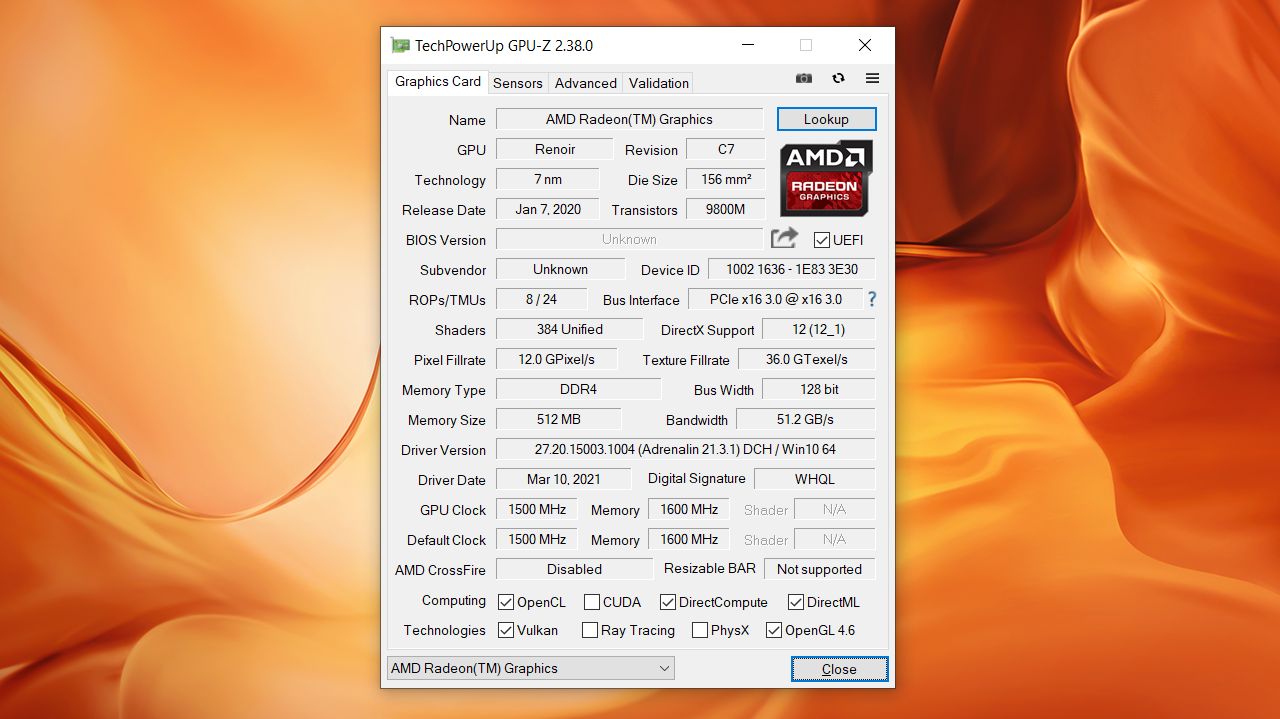Click the Subvendor field showing Unknown
1280x719 pixels.
[x=560, y=269]
